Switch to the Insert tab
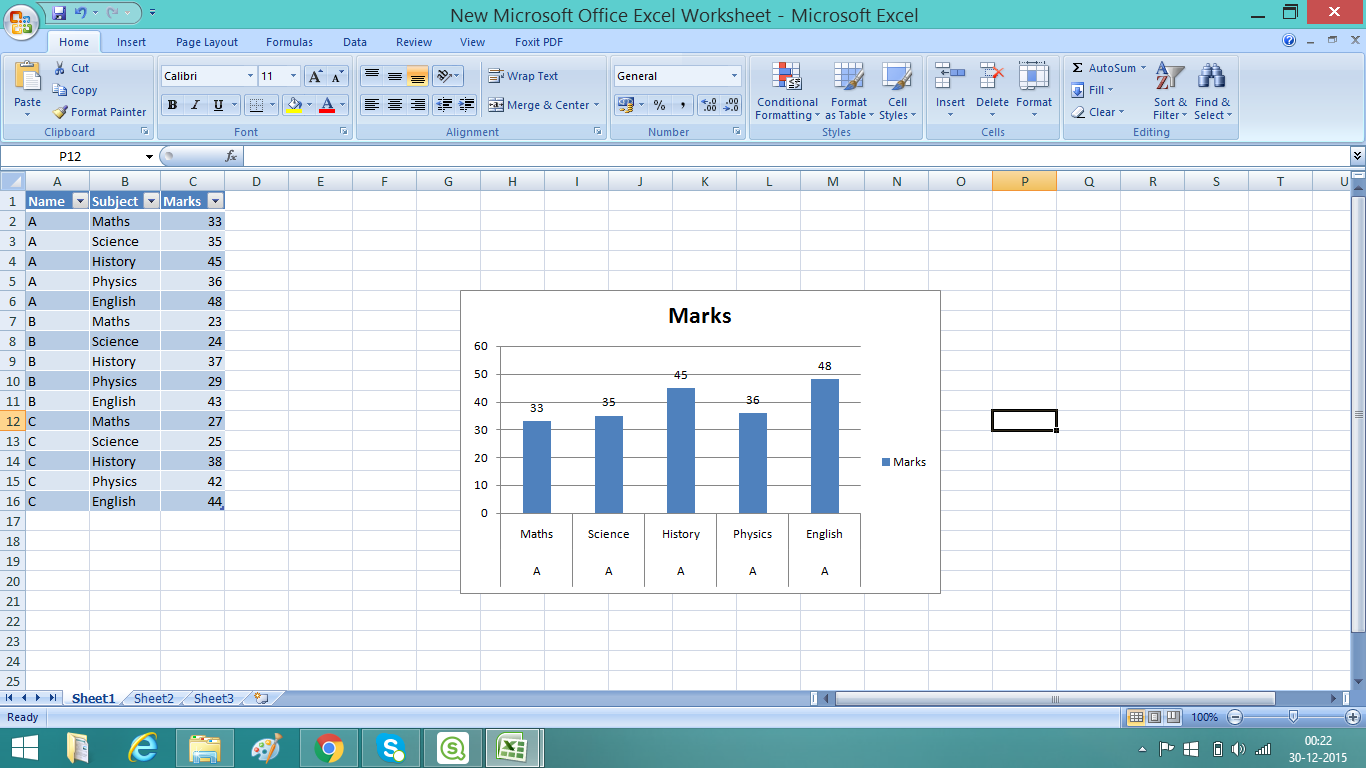Viewport: 1366px width, 768px height. (x=131, y=42)
